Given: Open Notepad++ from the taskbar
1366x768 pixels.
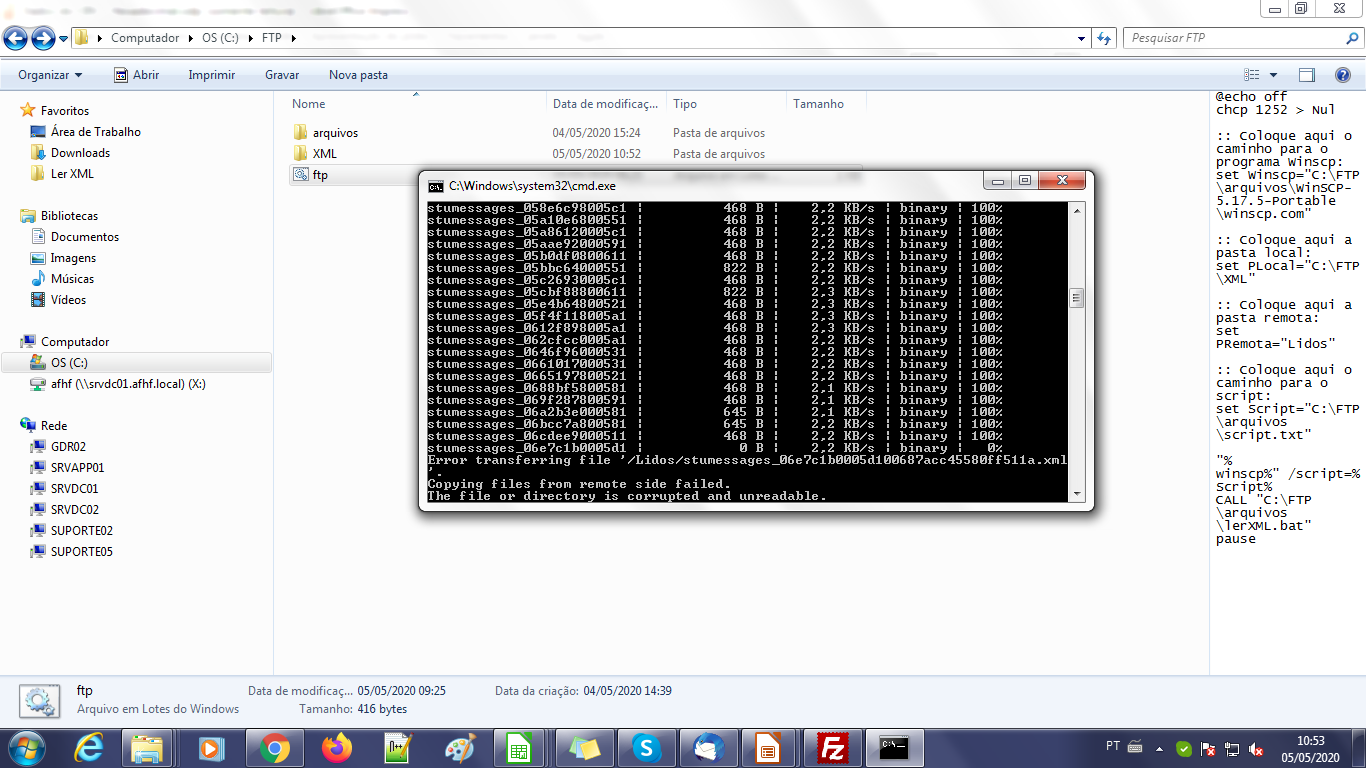Looking at the screenshot, I should pos(398,747).
